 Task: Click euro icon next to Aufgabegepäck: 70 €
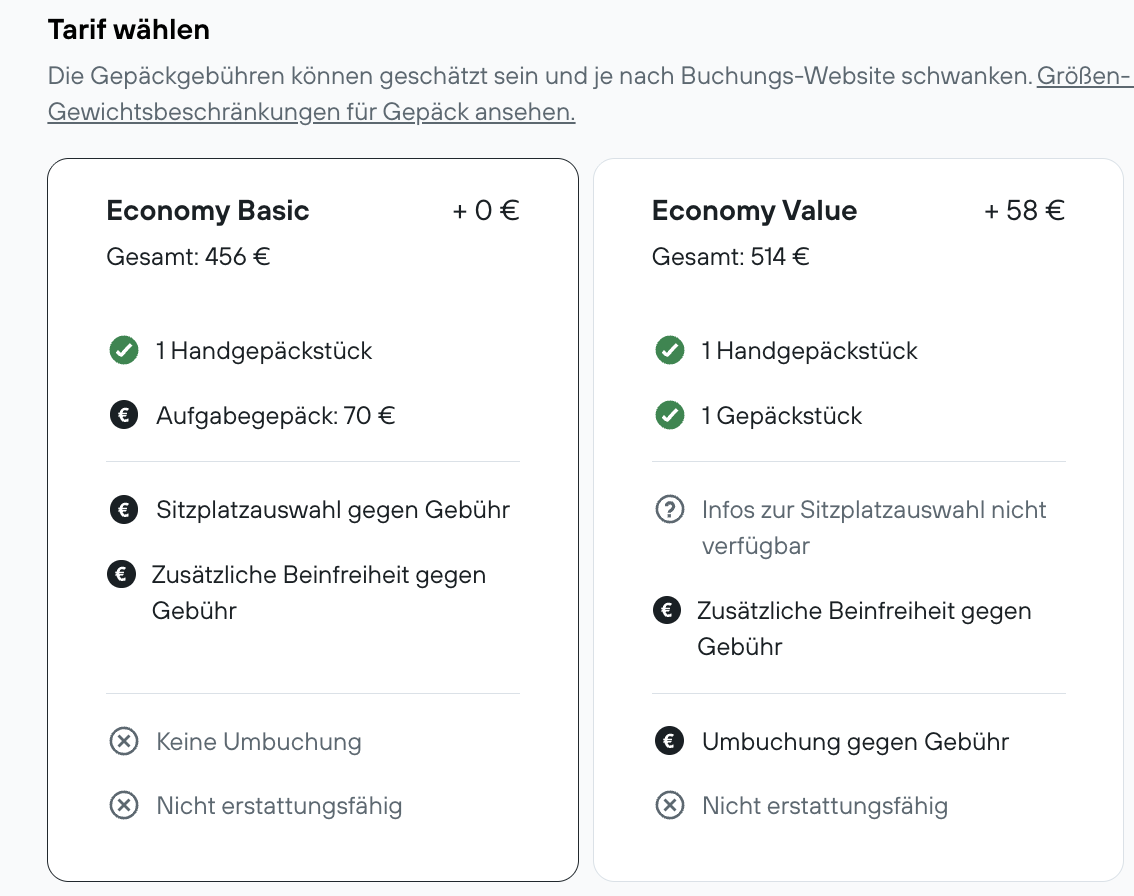pos(124,415)
